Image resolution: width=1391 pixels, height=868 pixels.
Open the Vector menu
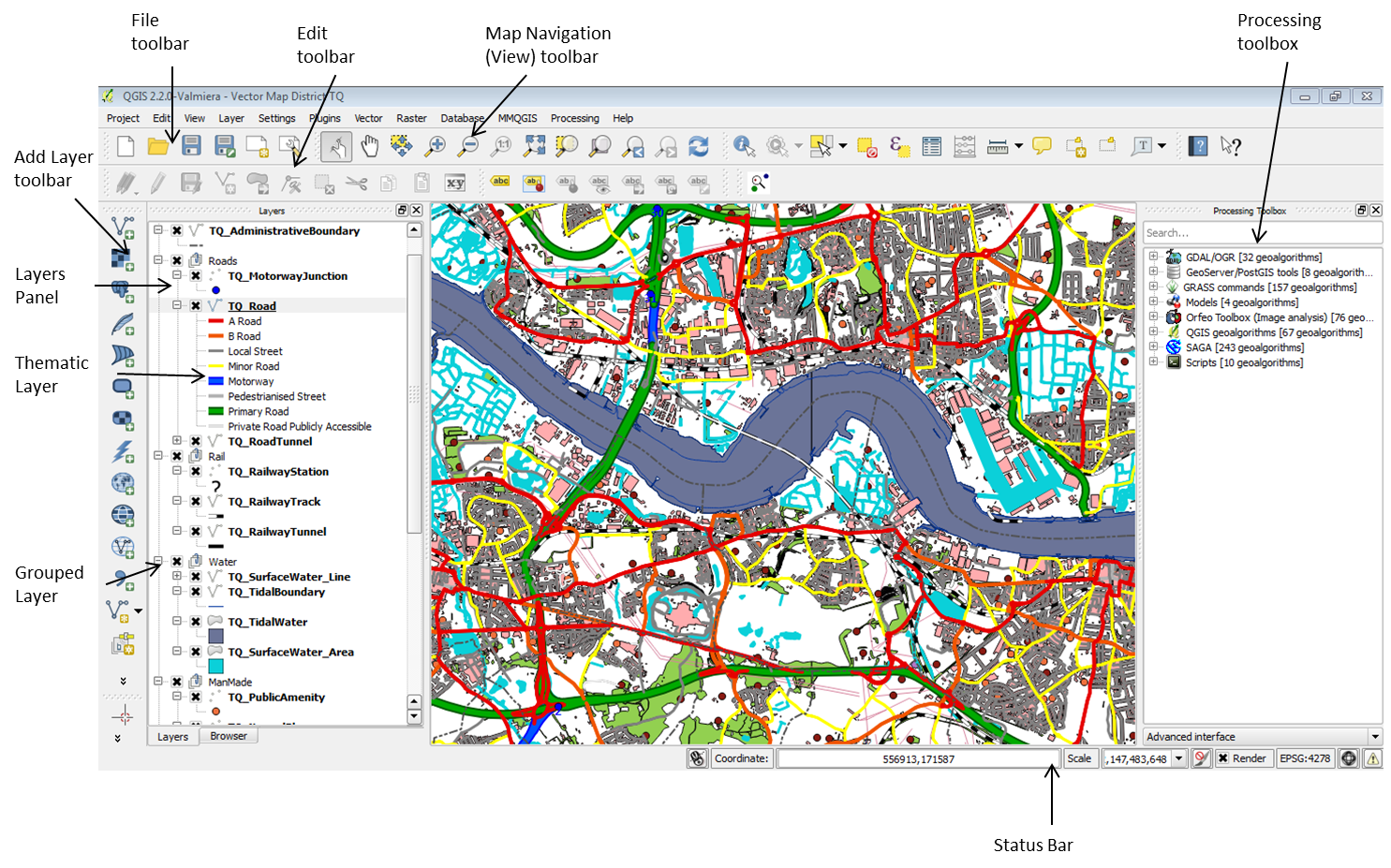(x=368, y=118)
